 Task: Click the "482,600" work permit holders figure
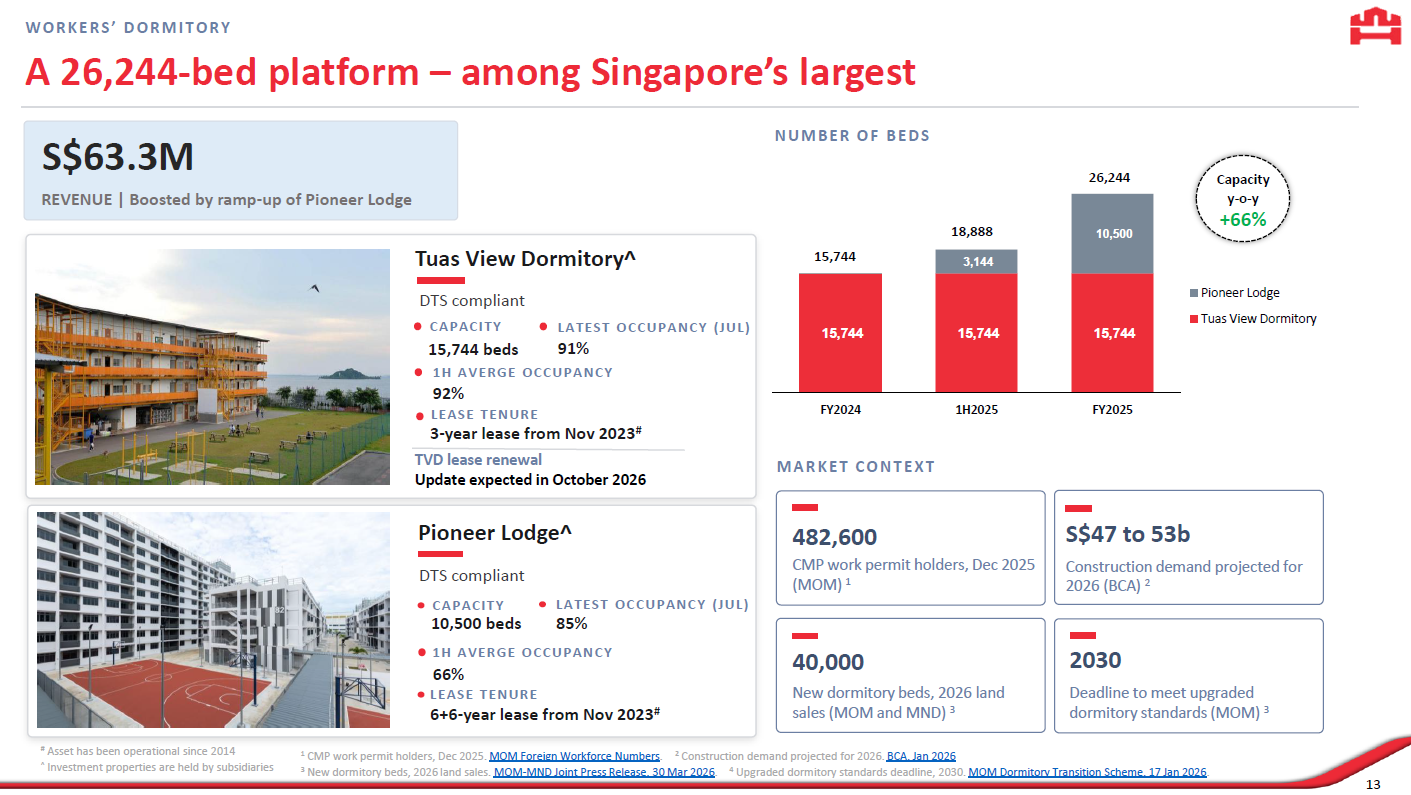point(835,537)
